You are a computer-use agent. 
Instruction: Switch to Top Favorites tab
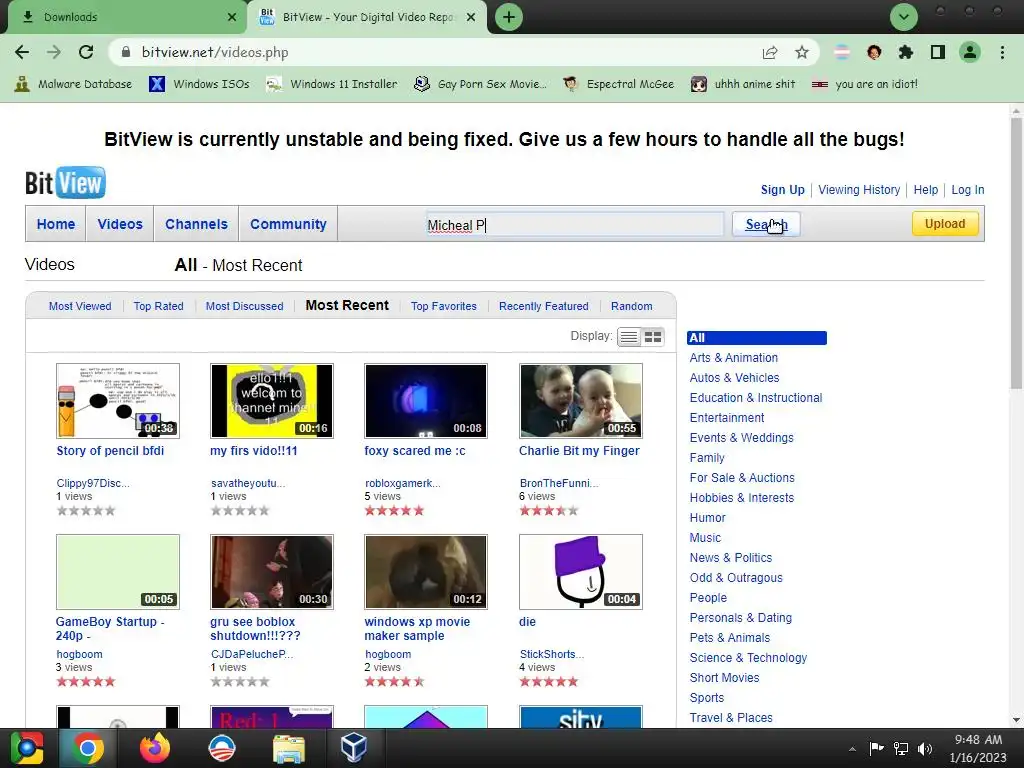(x=443, y=306)
